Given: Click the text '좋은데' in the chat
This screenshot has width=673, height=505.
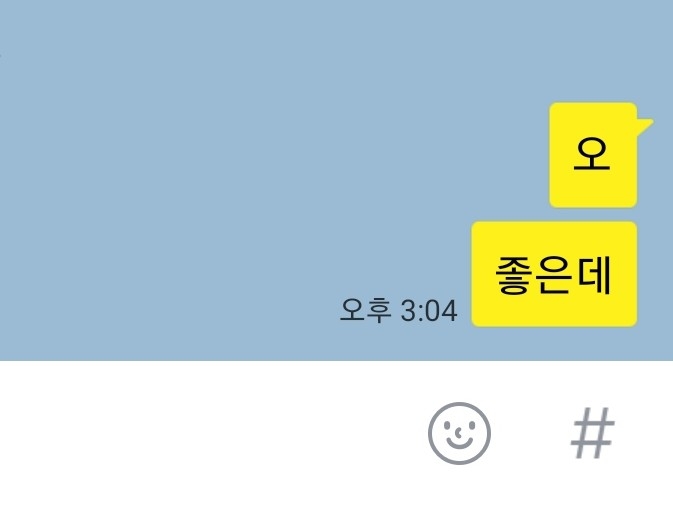Looking at the screenshot, I should click(x=554, y=275).
